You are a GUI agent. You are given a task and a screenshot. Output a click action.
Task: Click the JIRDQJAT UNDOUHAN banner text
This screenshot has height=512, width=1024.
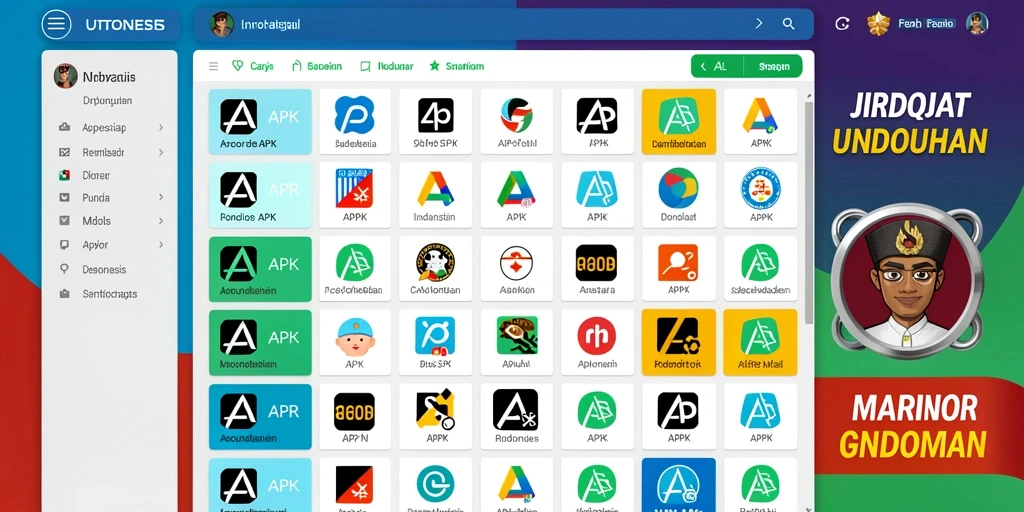(910, 123)
